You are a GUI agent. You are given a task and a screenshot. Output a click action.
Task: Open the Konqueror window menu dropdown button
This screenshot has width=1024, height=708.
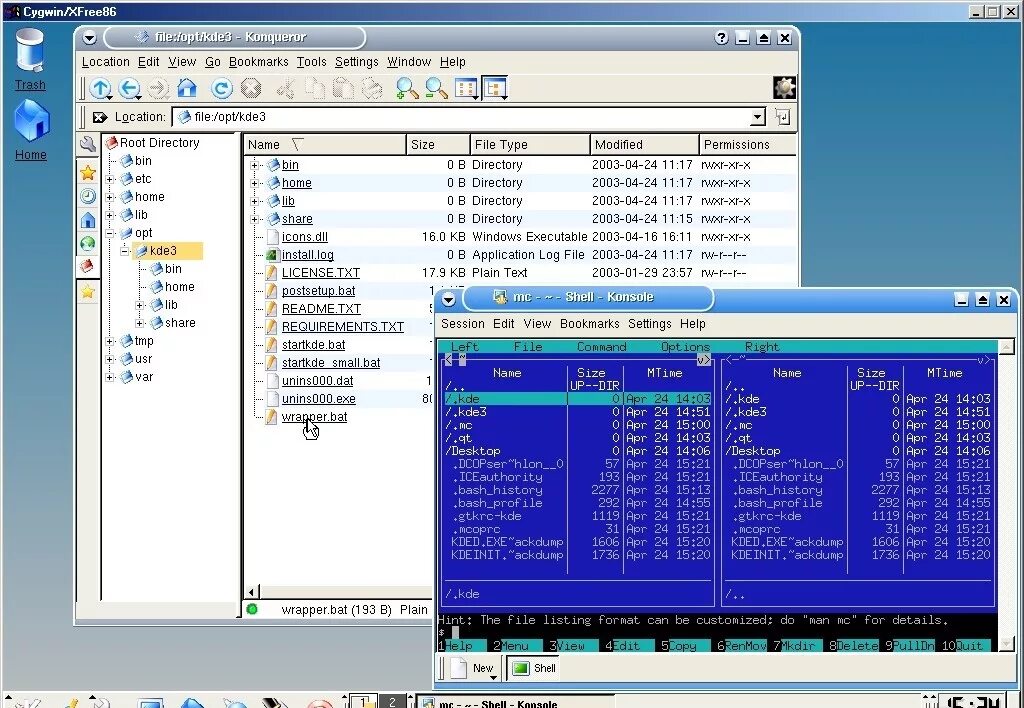(89, 38)
